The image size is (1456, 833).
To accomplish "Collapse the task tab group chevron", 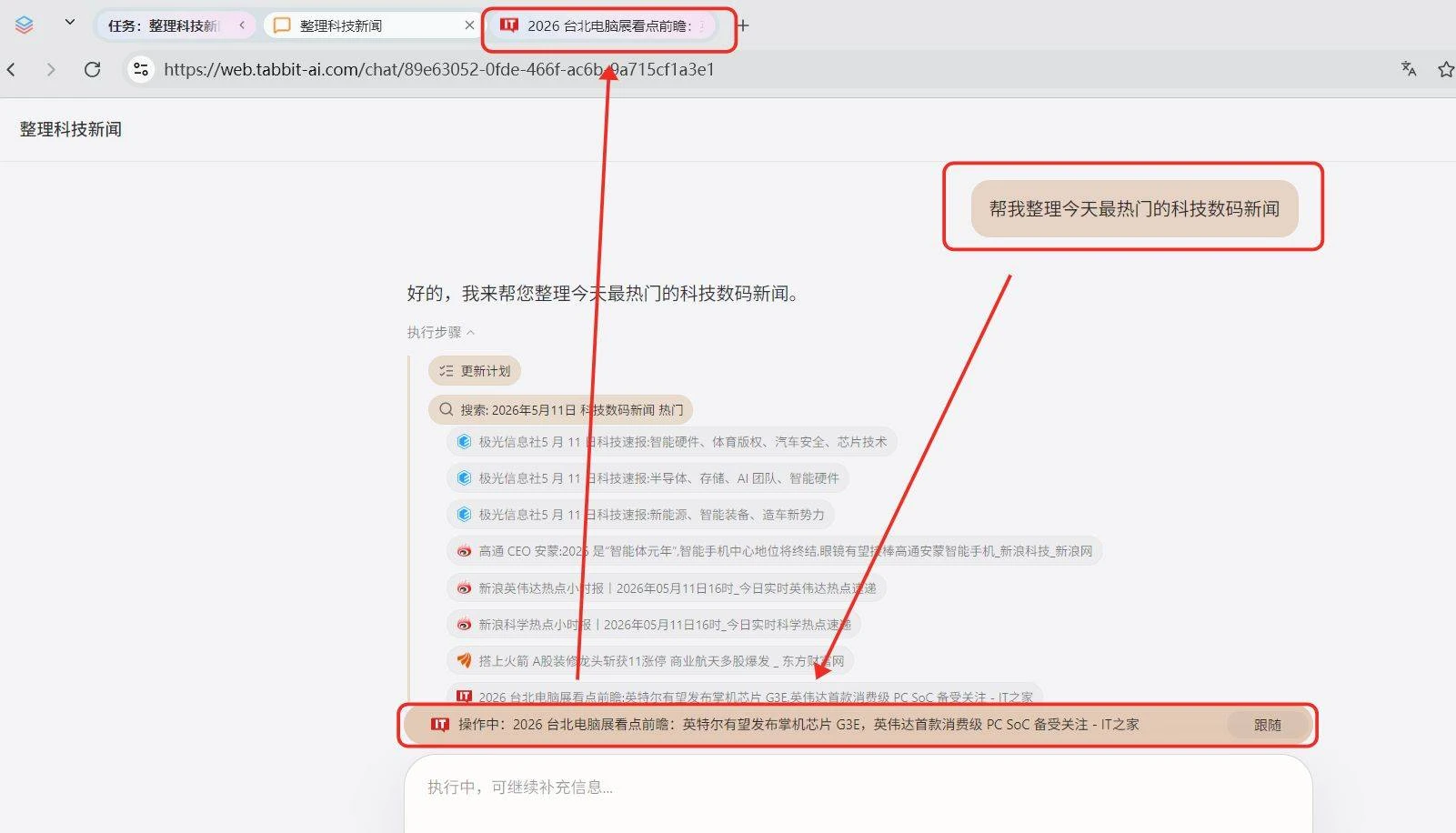I will coord(242,25).
